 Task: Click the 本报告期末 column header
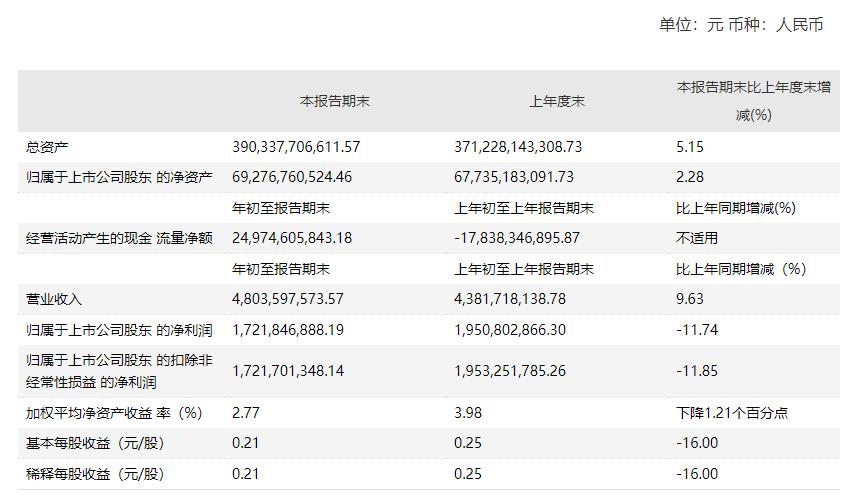click(x=335, y=101)
